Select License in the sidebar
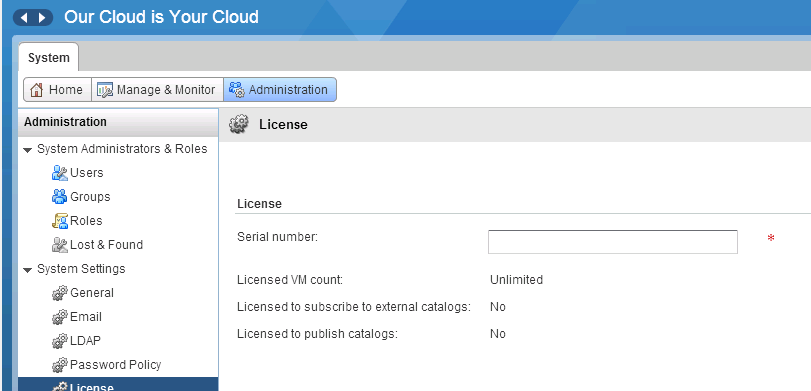This screenshot has height=391, width=811. click(118, 385)
